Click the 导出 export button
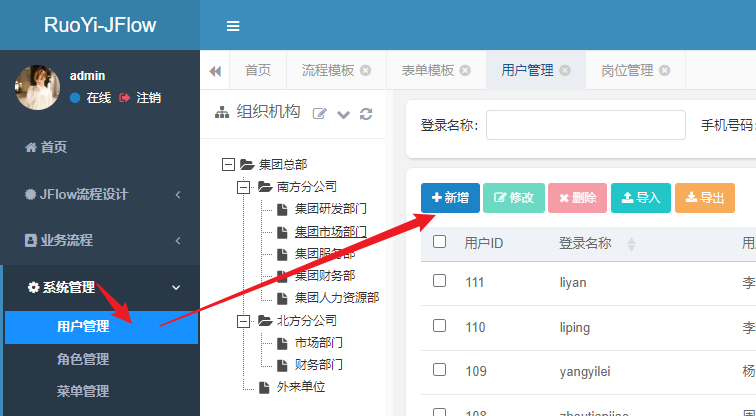 tap(704, 198)
